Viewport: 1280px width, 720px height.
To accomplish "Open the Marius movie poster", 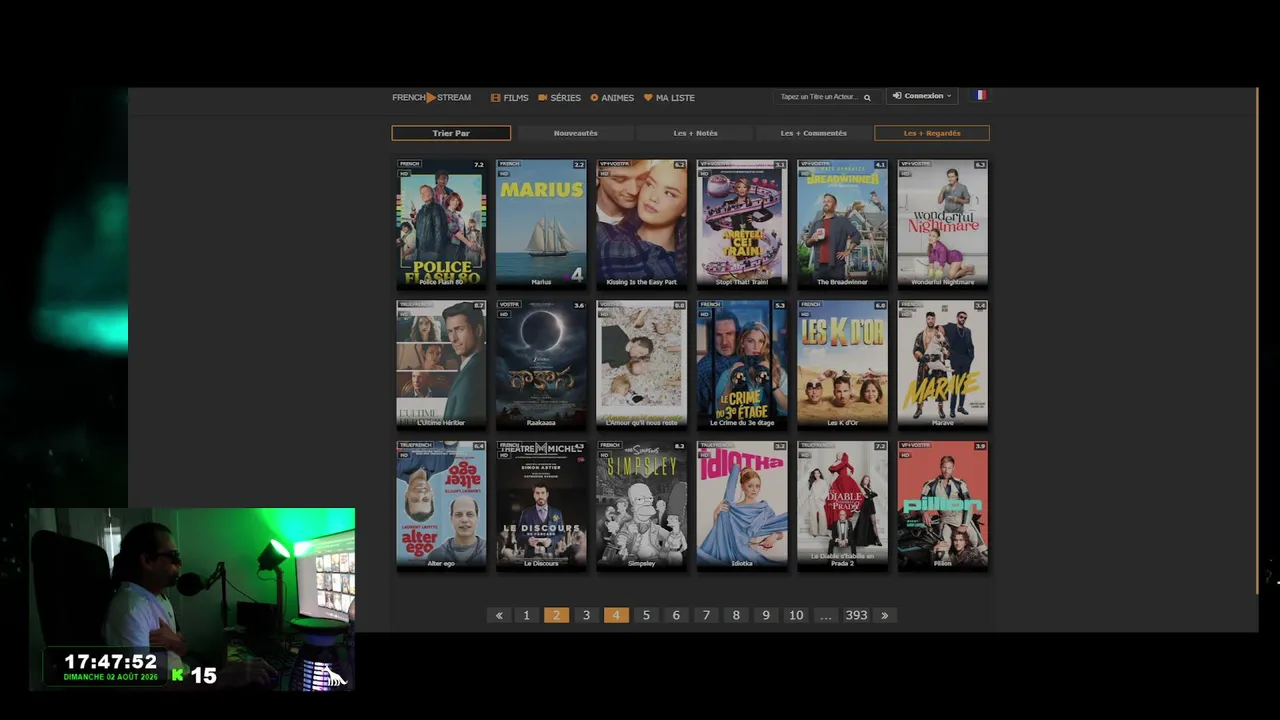I will (x=541, y=224).
